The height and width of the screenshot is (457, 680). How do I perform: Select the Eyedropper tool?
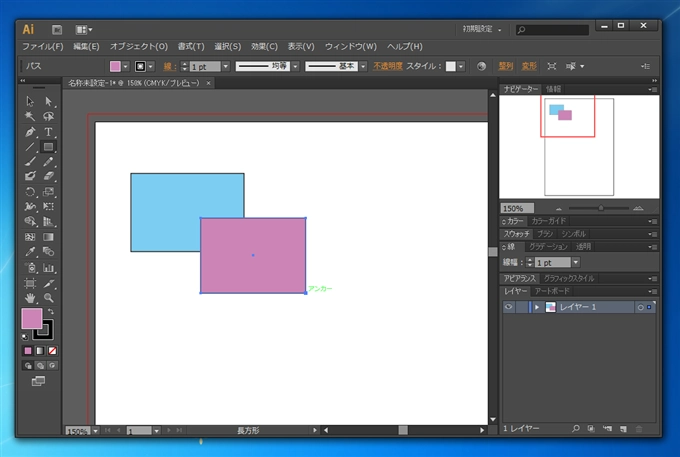[x=30, y=251]
